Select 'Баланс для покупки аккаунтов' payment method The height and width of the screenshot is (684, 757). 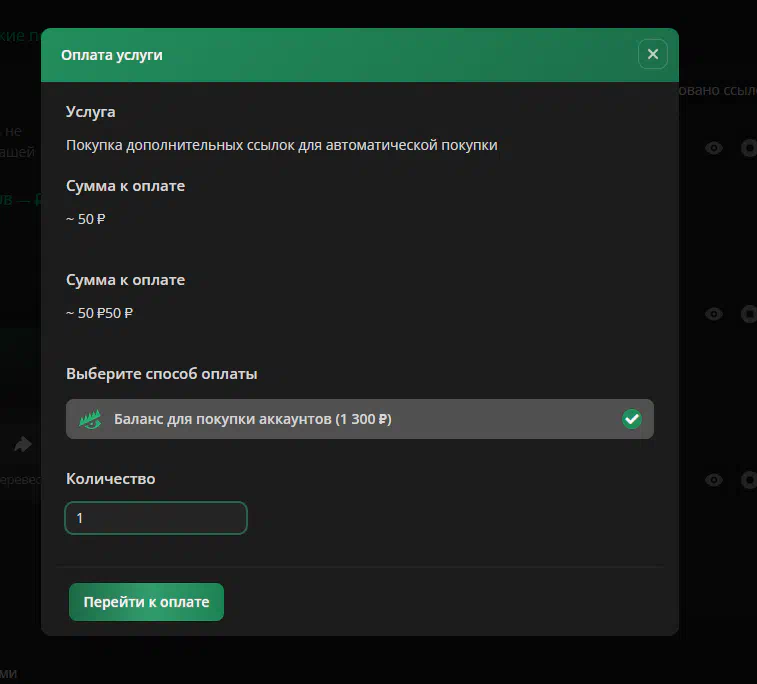coord(252,420)
